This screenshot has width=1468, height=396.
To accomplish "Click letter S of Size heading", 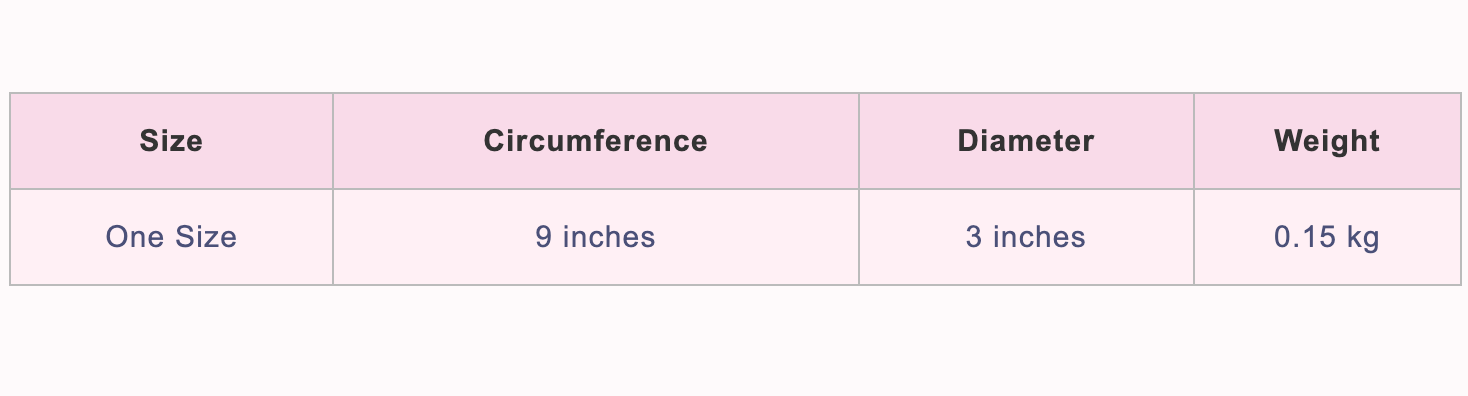I will coord(149,141).
